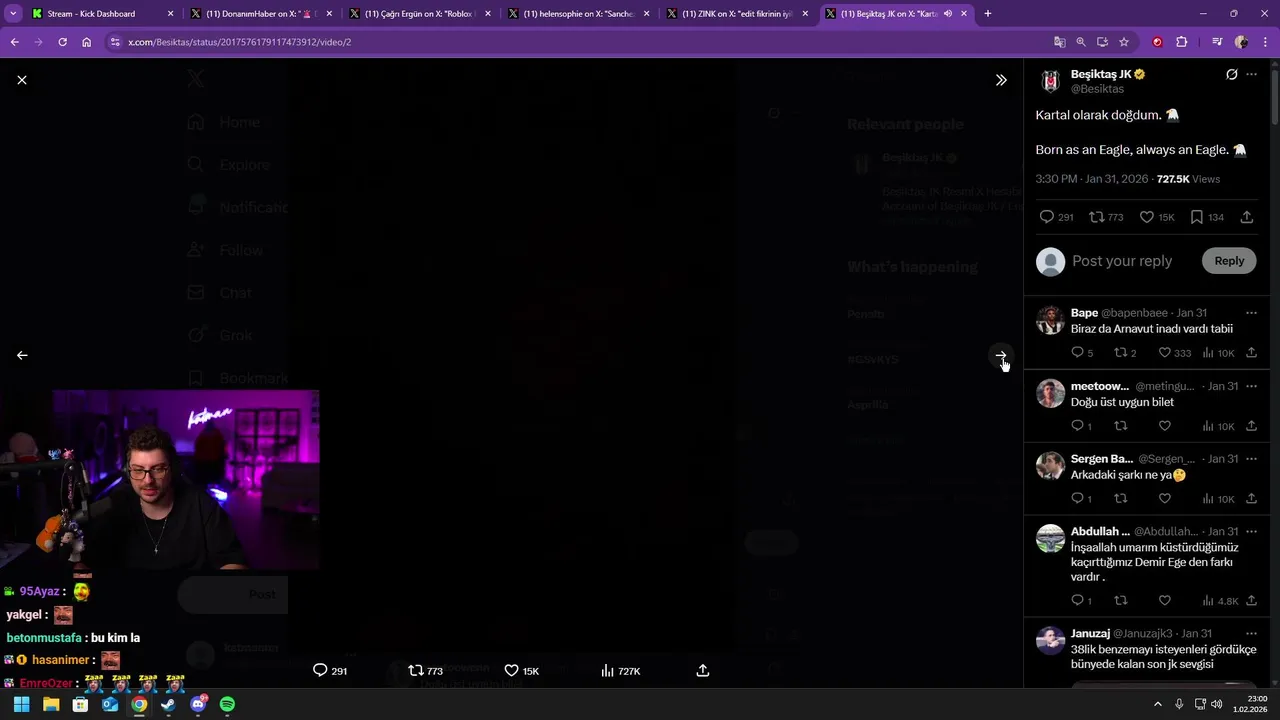Open a new browser tab

(x=988, y=14)
